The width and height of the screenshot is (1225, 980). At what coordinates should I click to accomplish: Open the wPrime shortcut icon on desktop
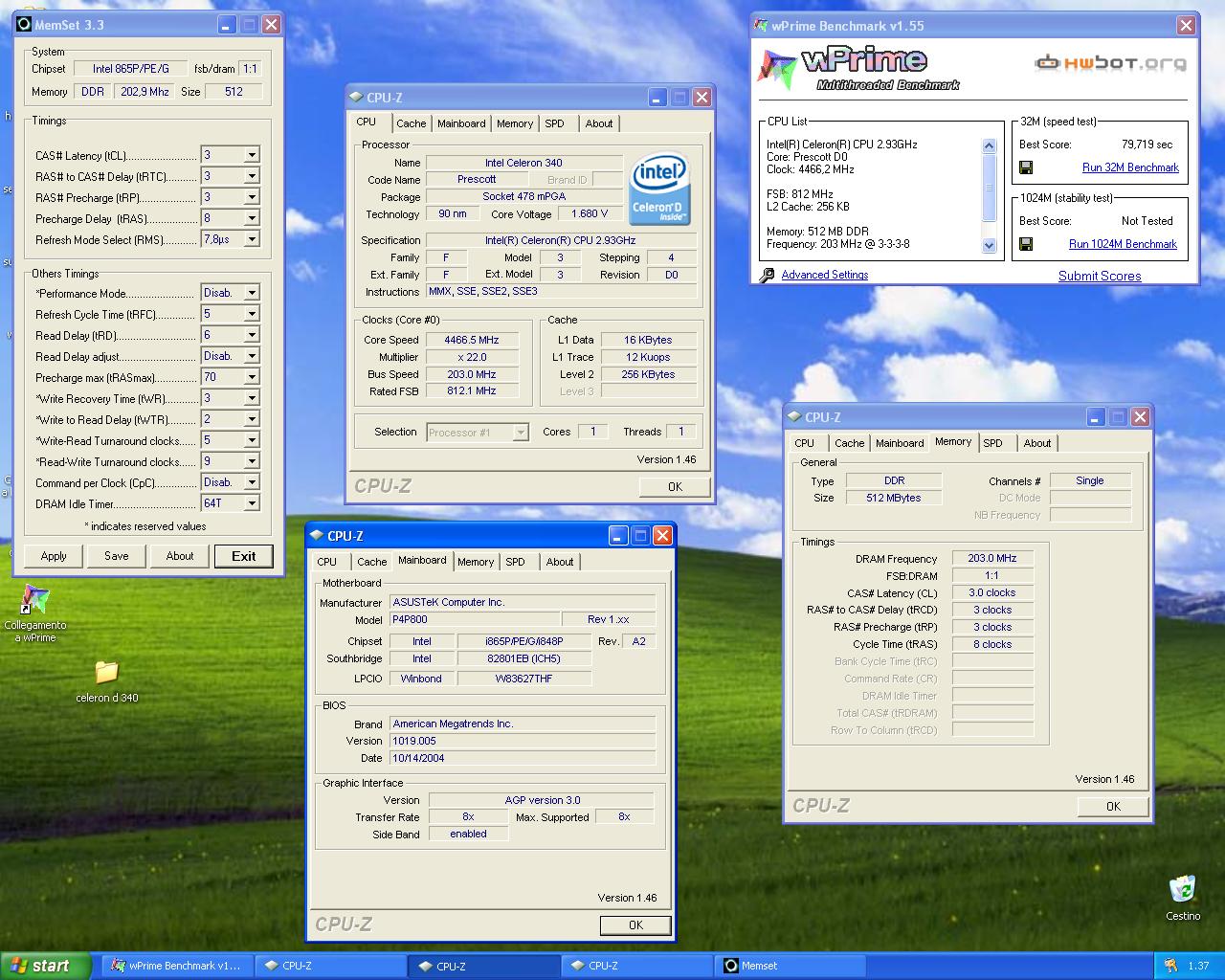[x=35, y=600]
